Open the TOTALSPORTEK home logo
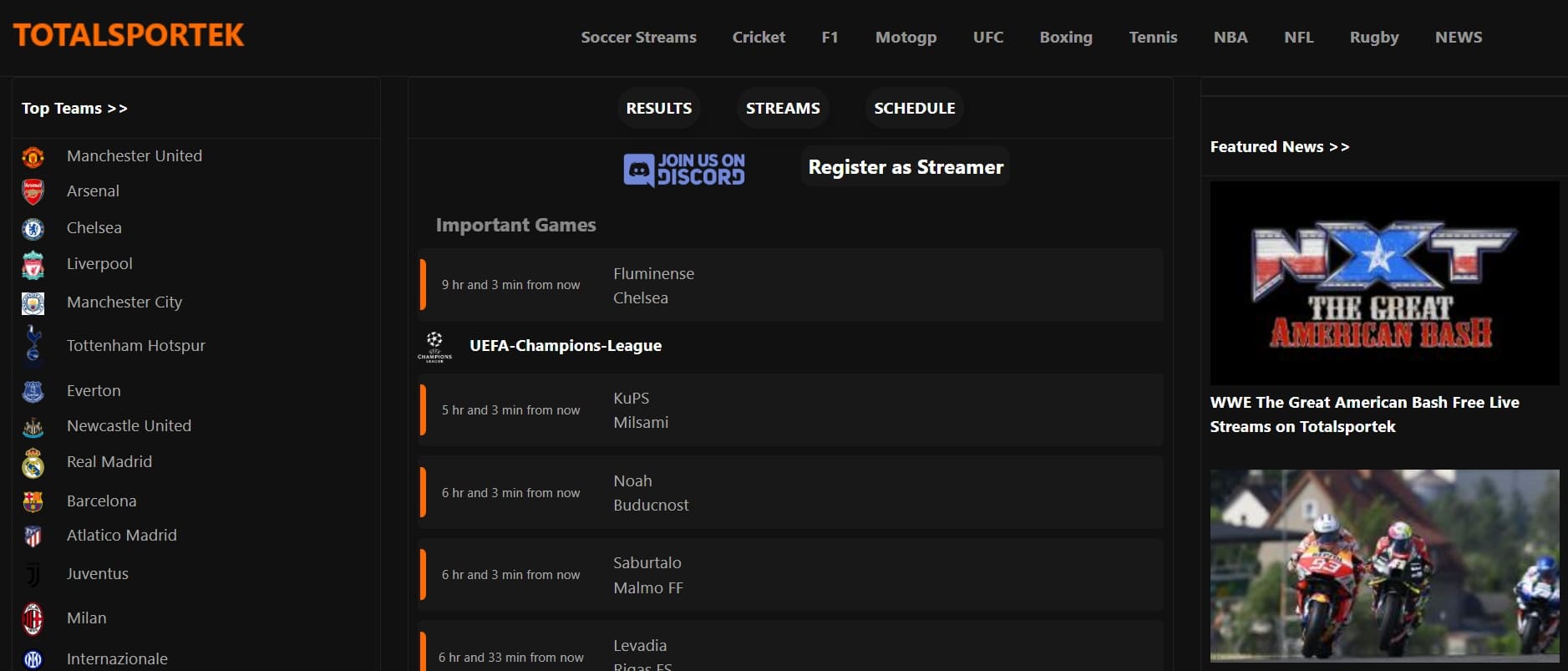This screenshot has height=671, width=1568. 129,35
